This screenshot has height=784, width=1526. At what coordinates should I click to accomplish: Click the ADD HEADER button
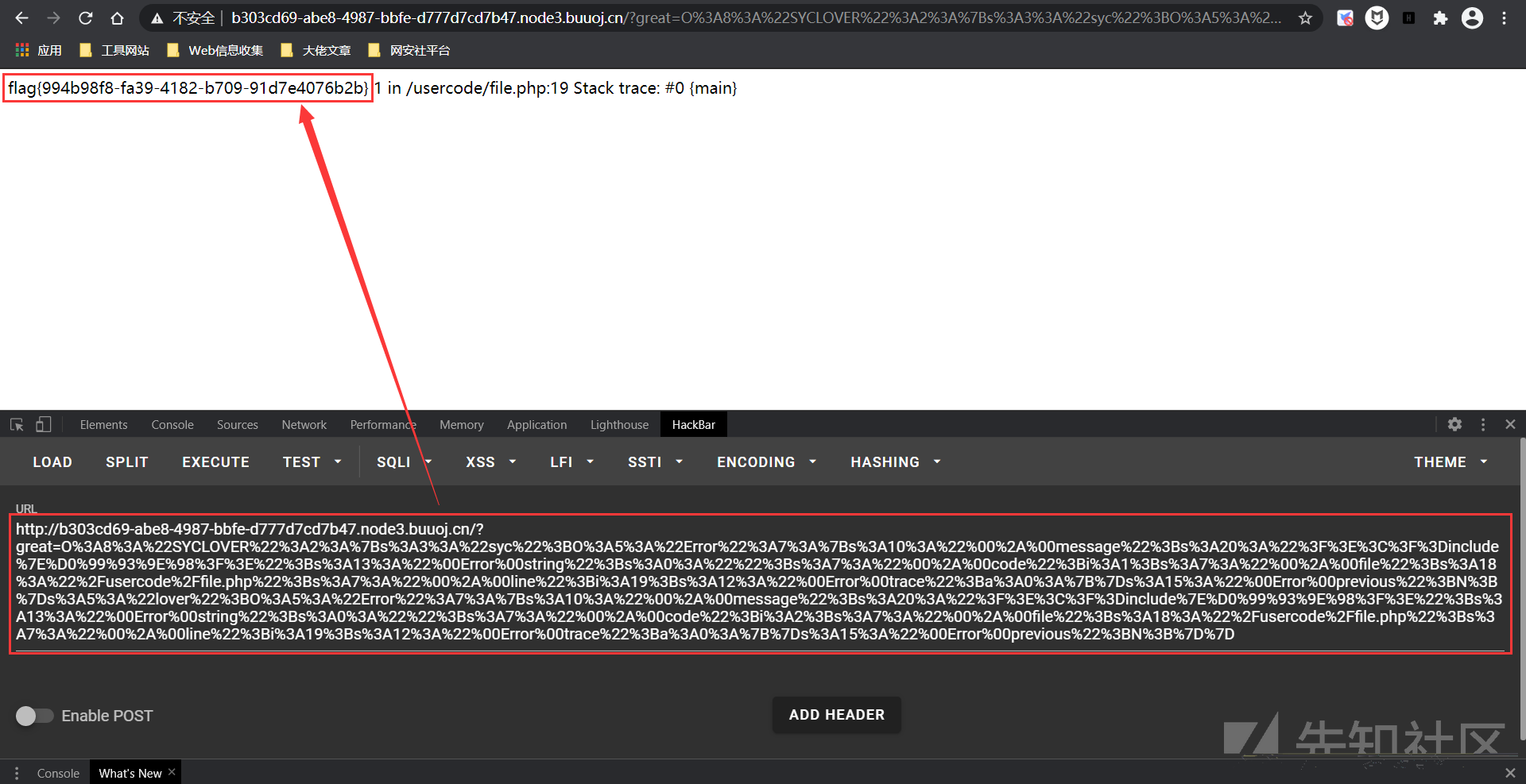pos(836,715)
